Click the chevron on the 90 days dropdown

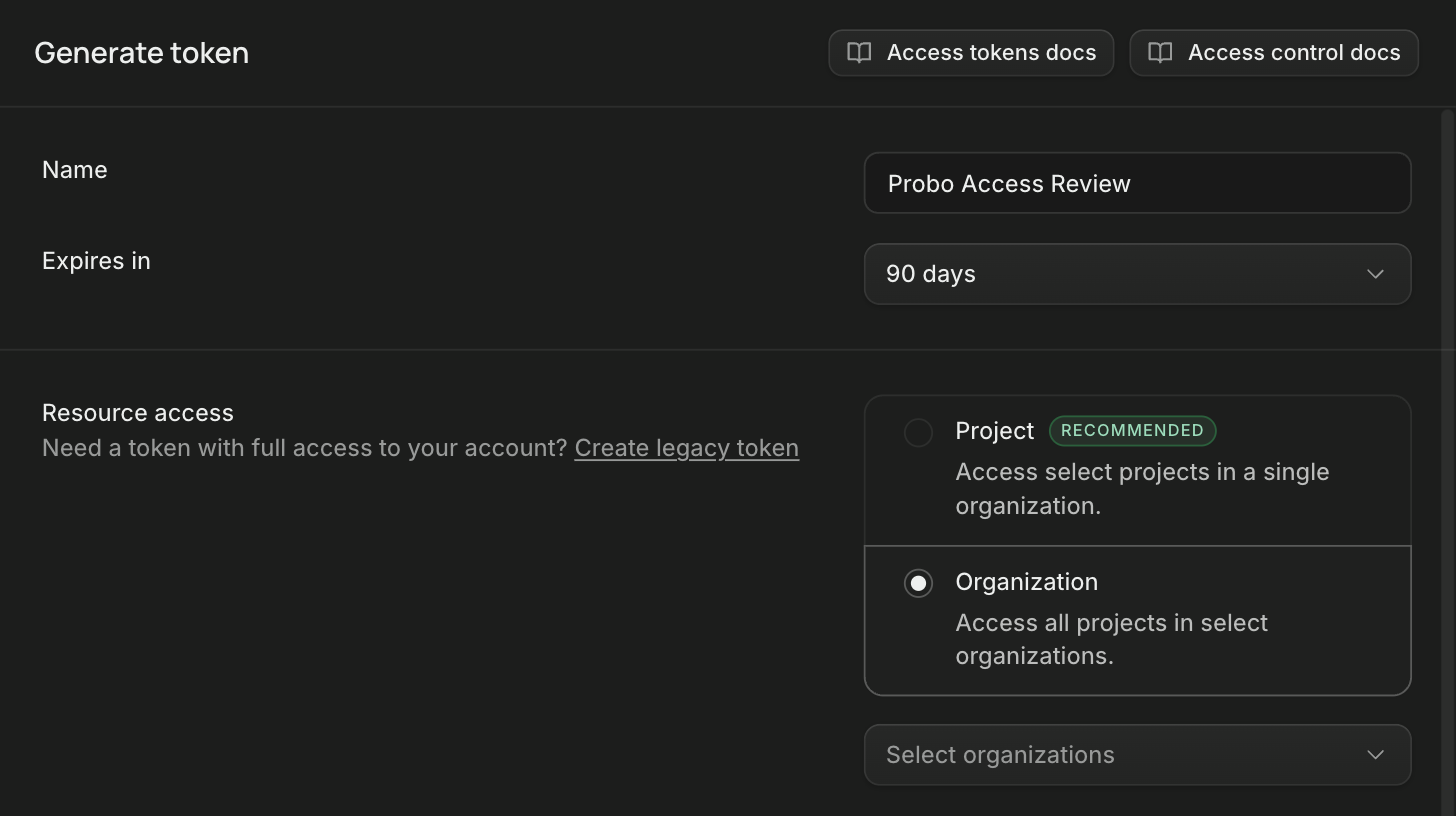[1375, 274]
